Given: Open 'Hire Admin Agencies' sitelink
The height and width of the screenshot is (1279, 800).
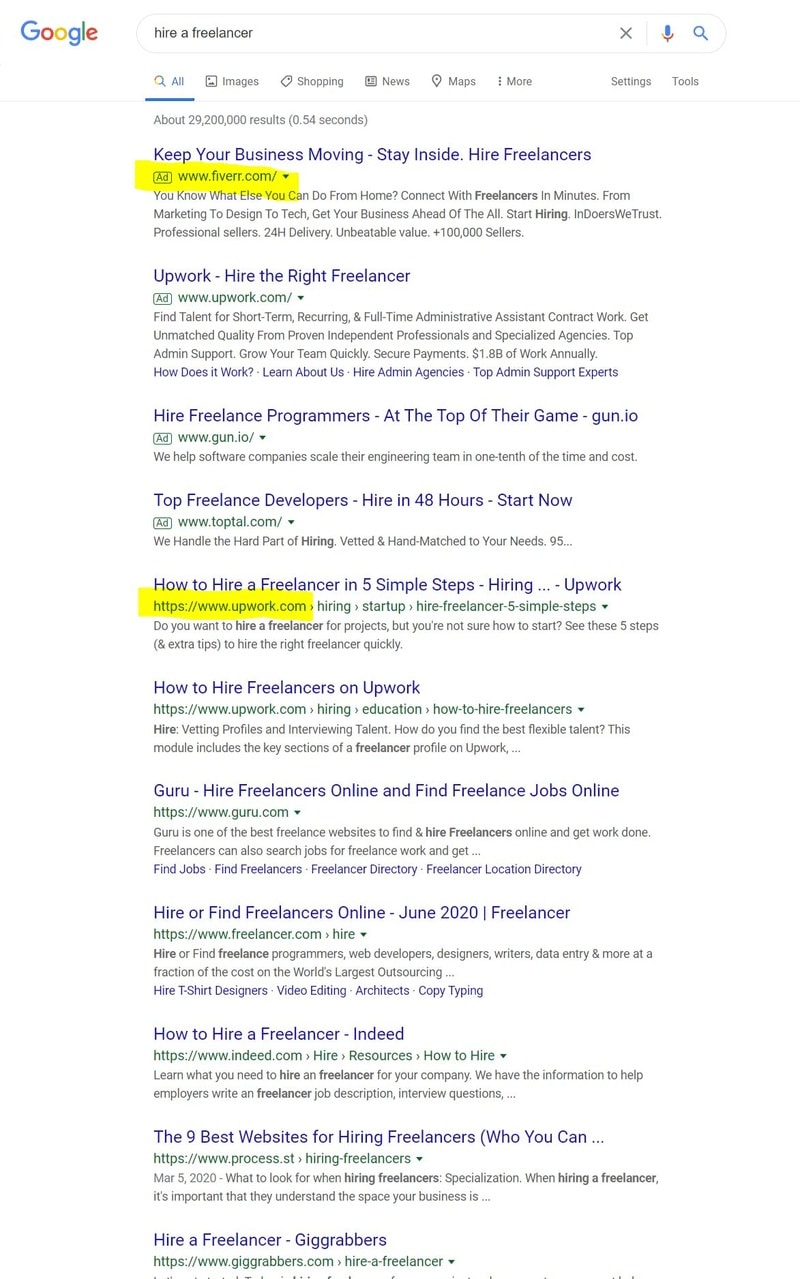Looking at the screenshot, I should coord(408,372).
